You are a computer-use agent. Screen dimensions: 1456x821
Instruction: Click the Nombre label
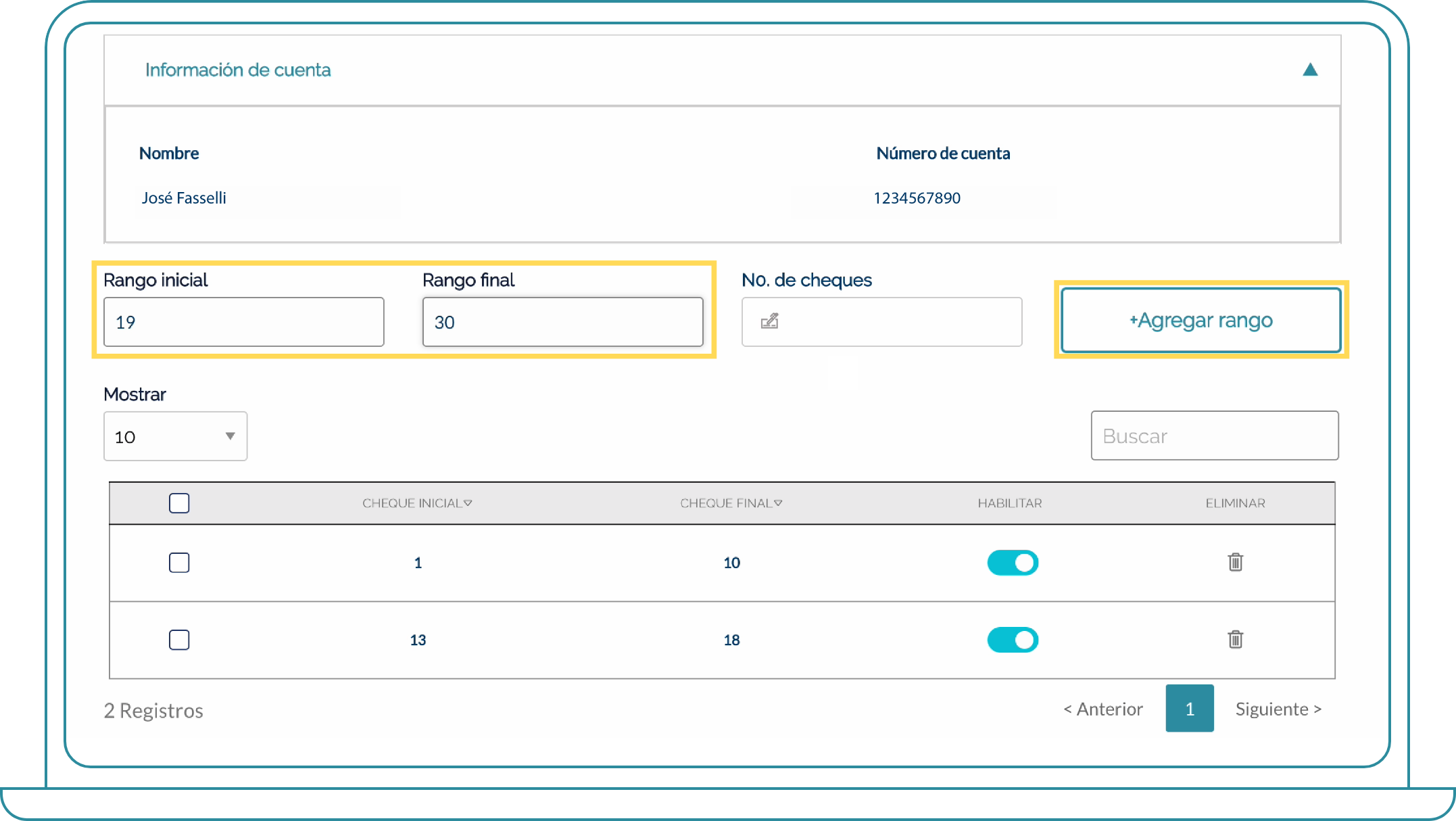coord(169,154)
